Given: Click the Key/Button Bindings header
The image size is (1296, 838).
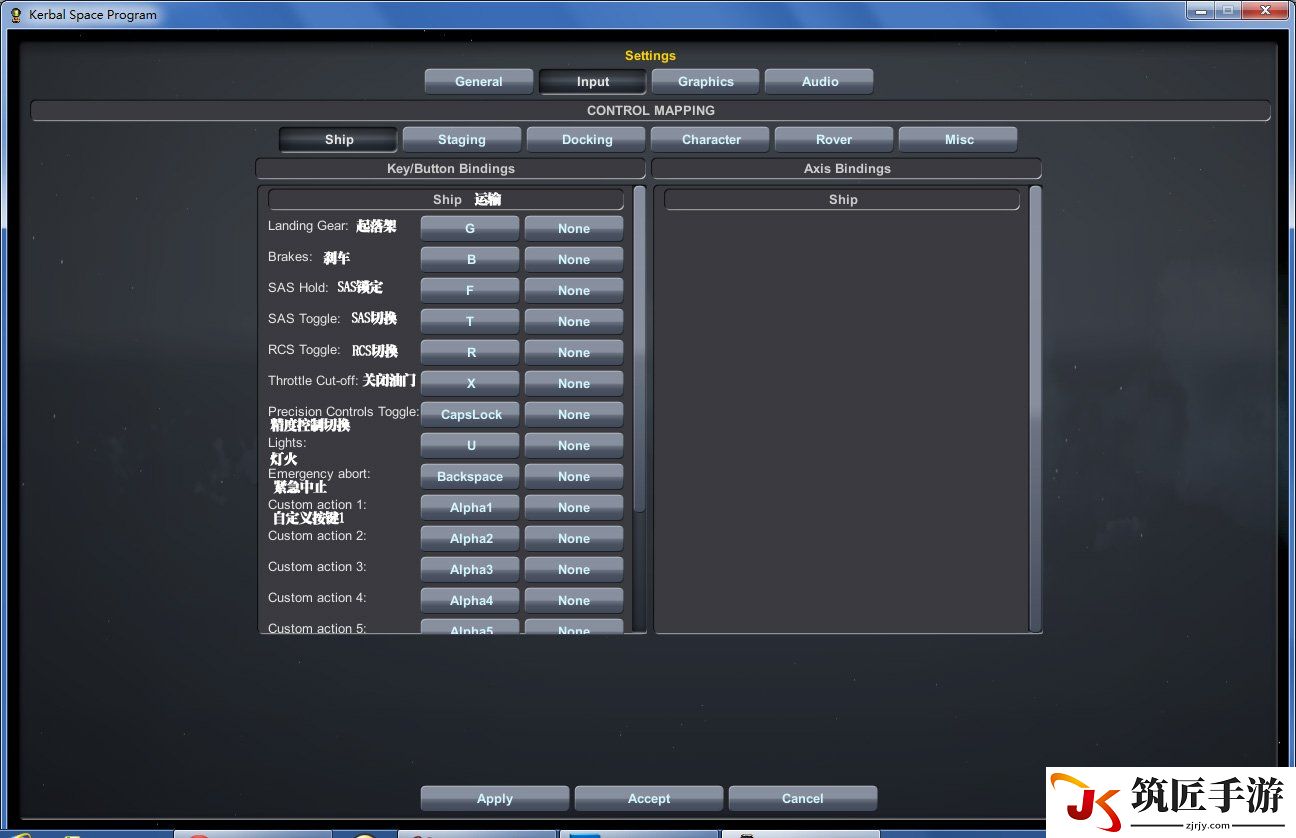Looking at the screenshot, I should coord(451,169).
